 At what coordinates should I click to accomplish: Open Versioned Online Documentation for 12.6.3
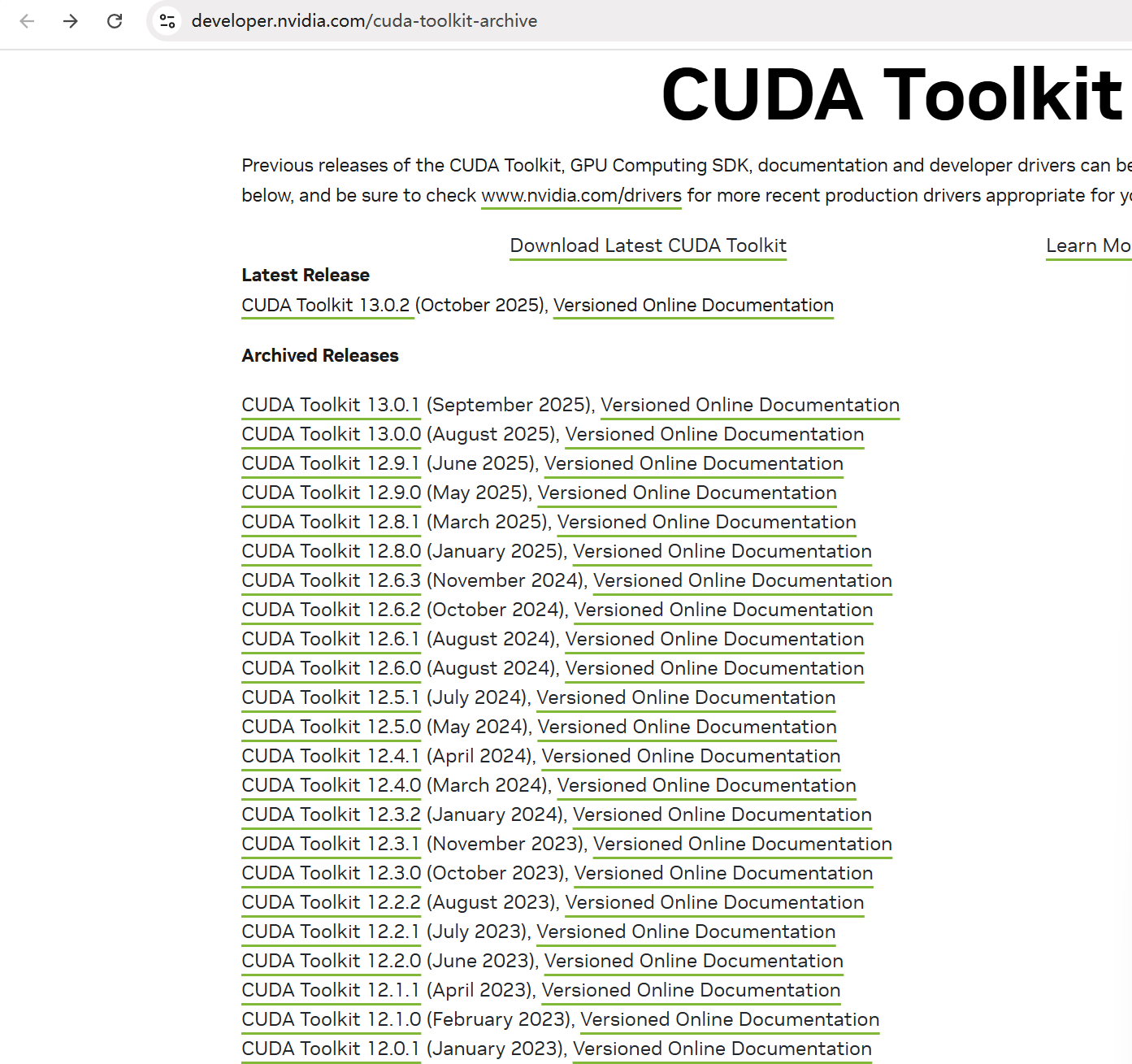[742, 581]
